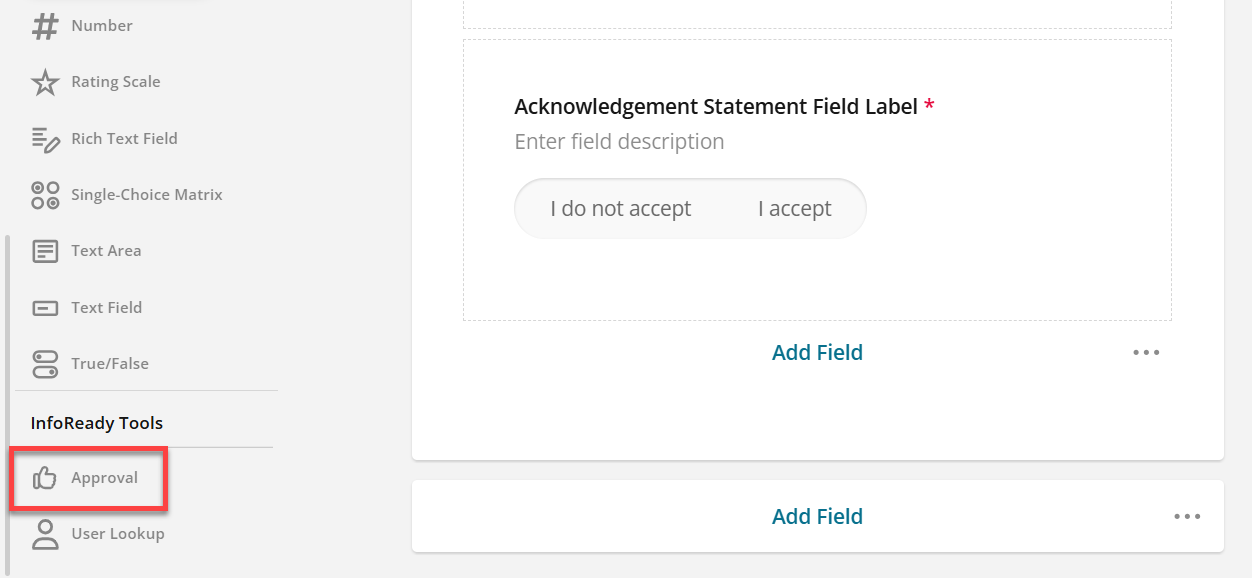This screenshot has width=1252, height=578.
Task: Click Add Field under the acknowledgement statement
Action: 817,352
